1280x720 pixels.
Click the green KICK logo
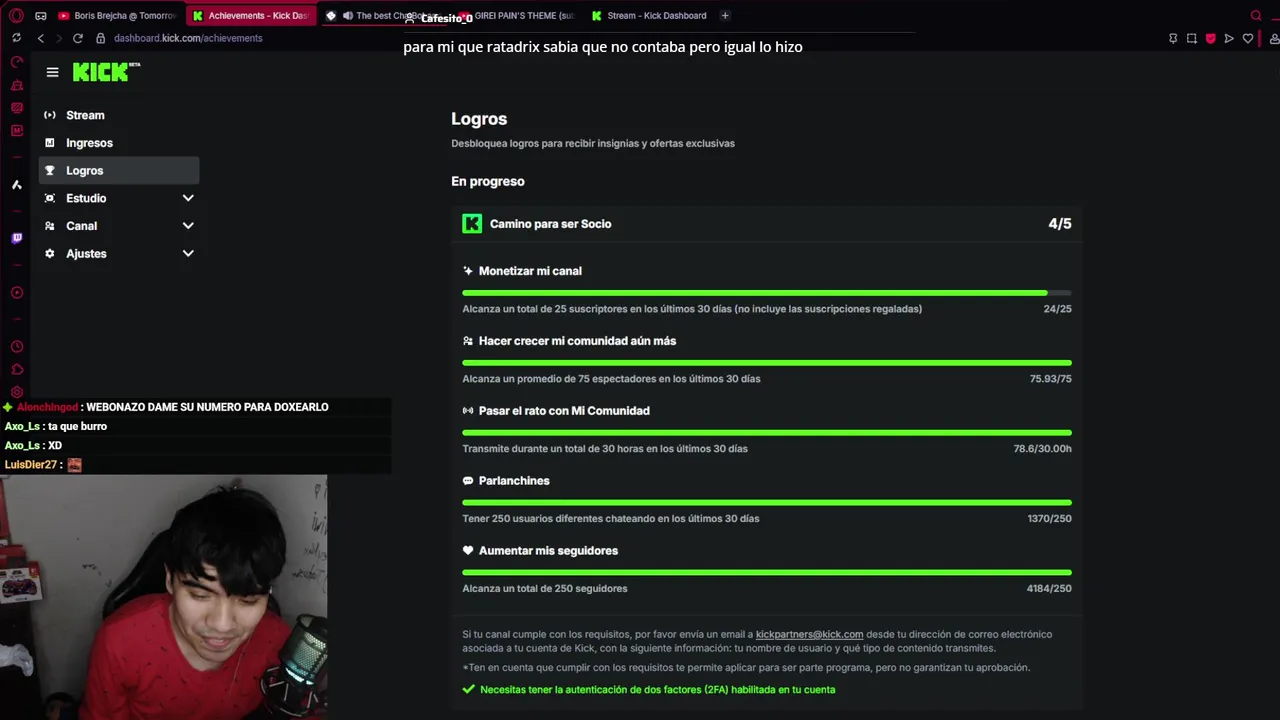tap(105, 72)
